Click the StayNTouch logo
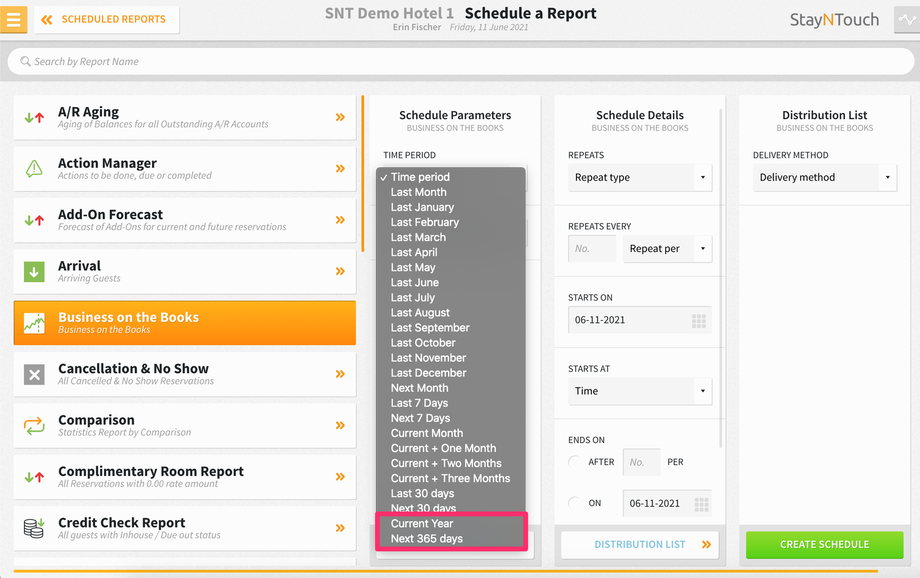920x578 pixels. (834, 20)
